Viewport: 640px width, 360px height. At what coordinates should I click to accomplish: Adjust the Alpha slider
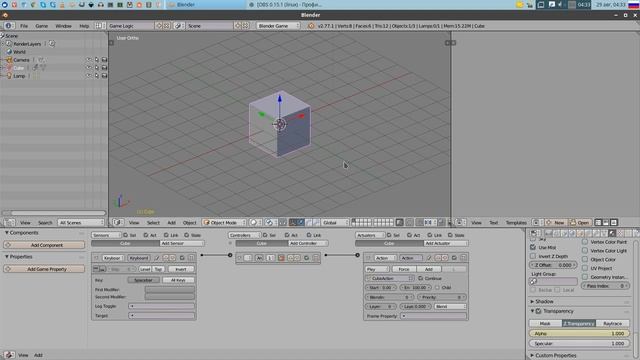(x=580, y=333)
